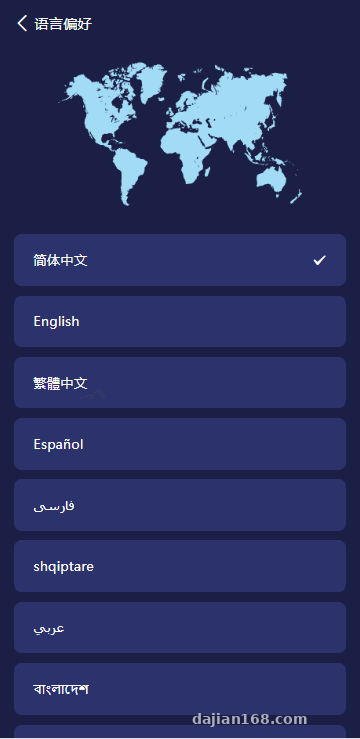Pick Español from the language list
360x739 pixels.
tap(180, 444)
